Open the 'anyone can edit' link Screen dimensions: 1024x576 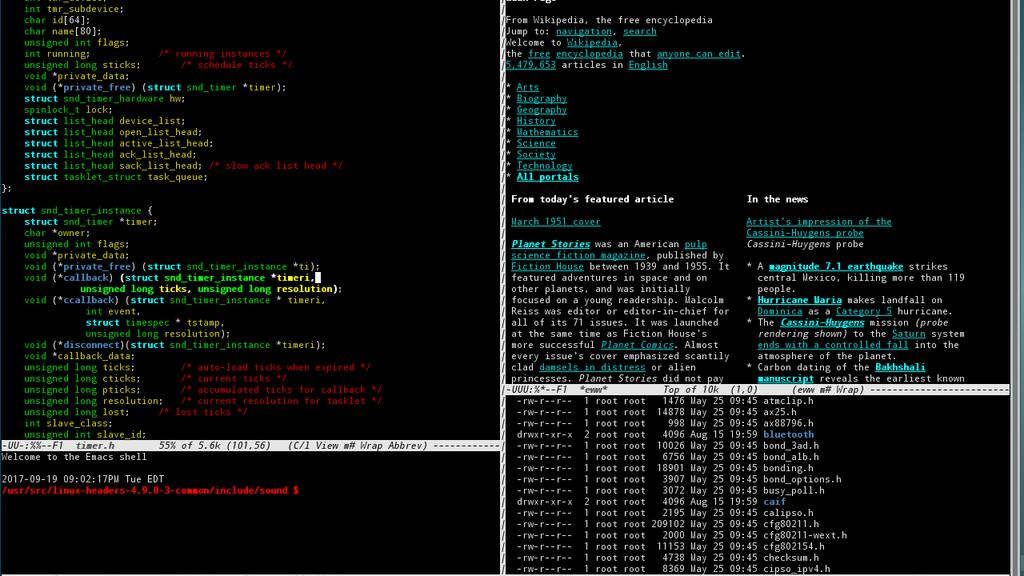(698, 54)
